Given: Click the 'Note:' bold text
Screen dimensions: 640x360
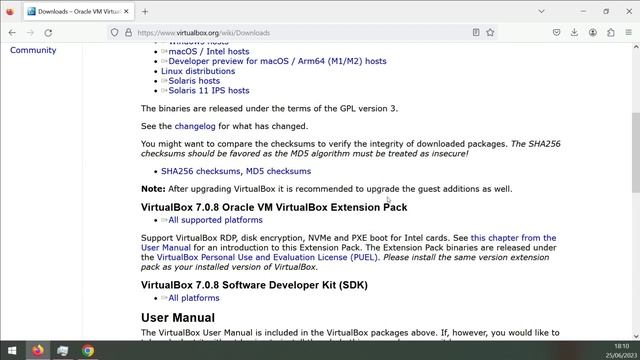Looking at the screenshot, I should tap(153, 189).
